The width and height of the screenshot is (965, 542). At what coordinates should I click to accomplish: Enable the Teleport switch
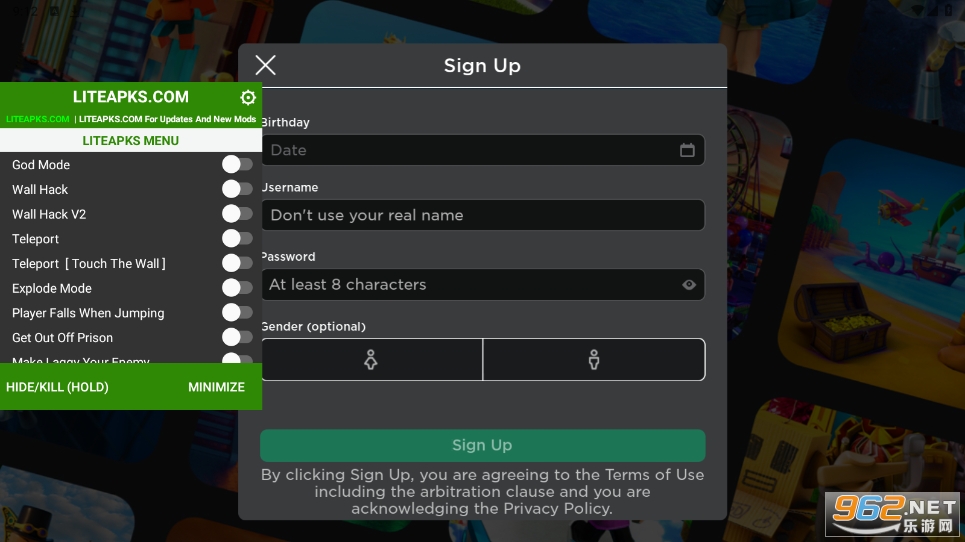pos(238,238)
